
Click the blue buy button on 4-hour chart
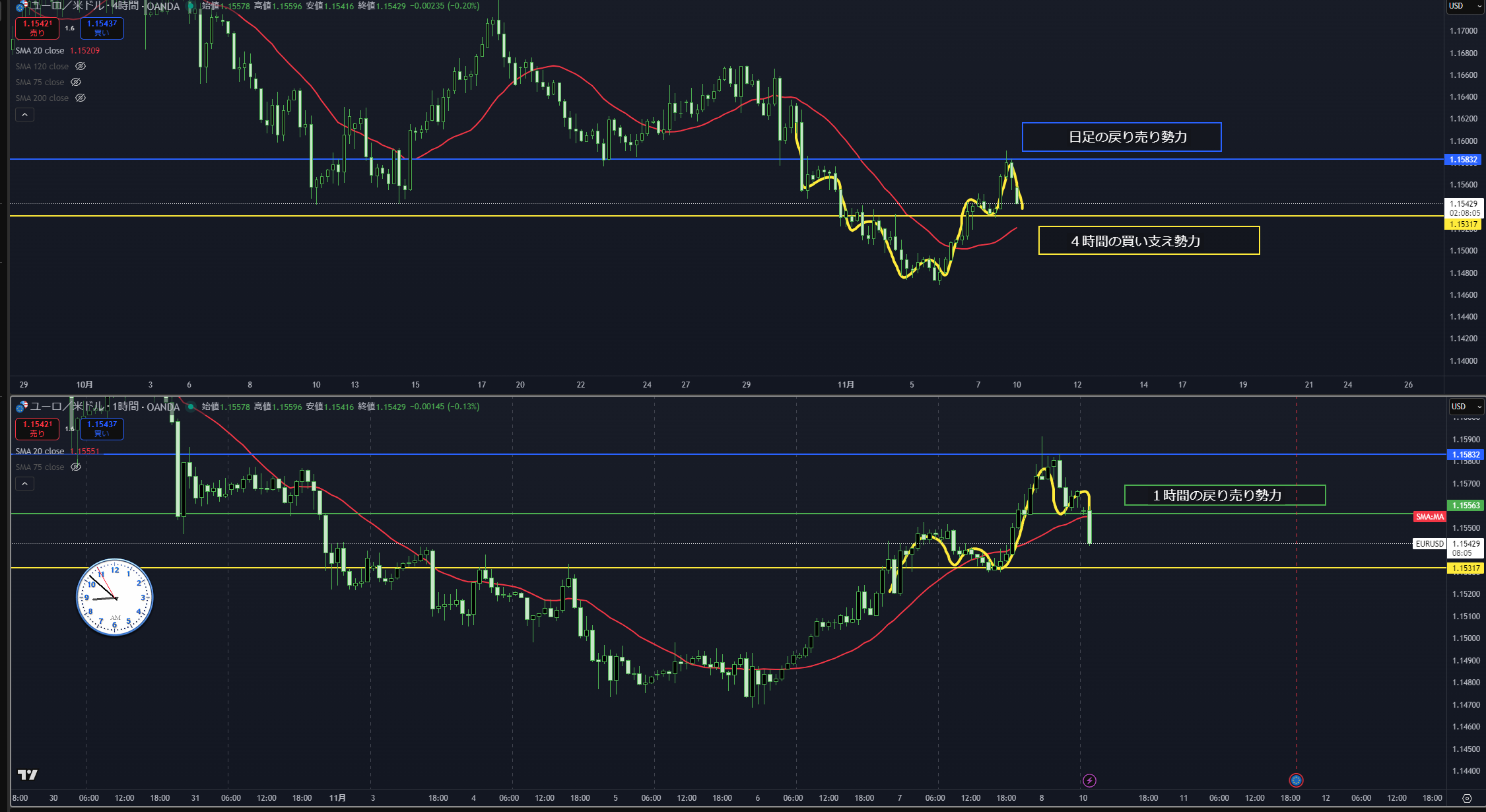(x=102, y=28)
